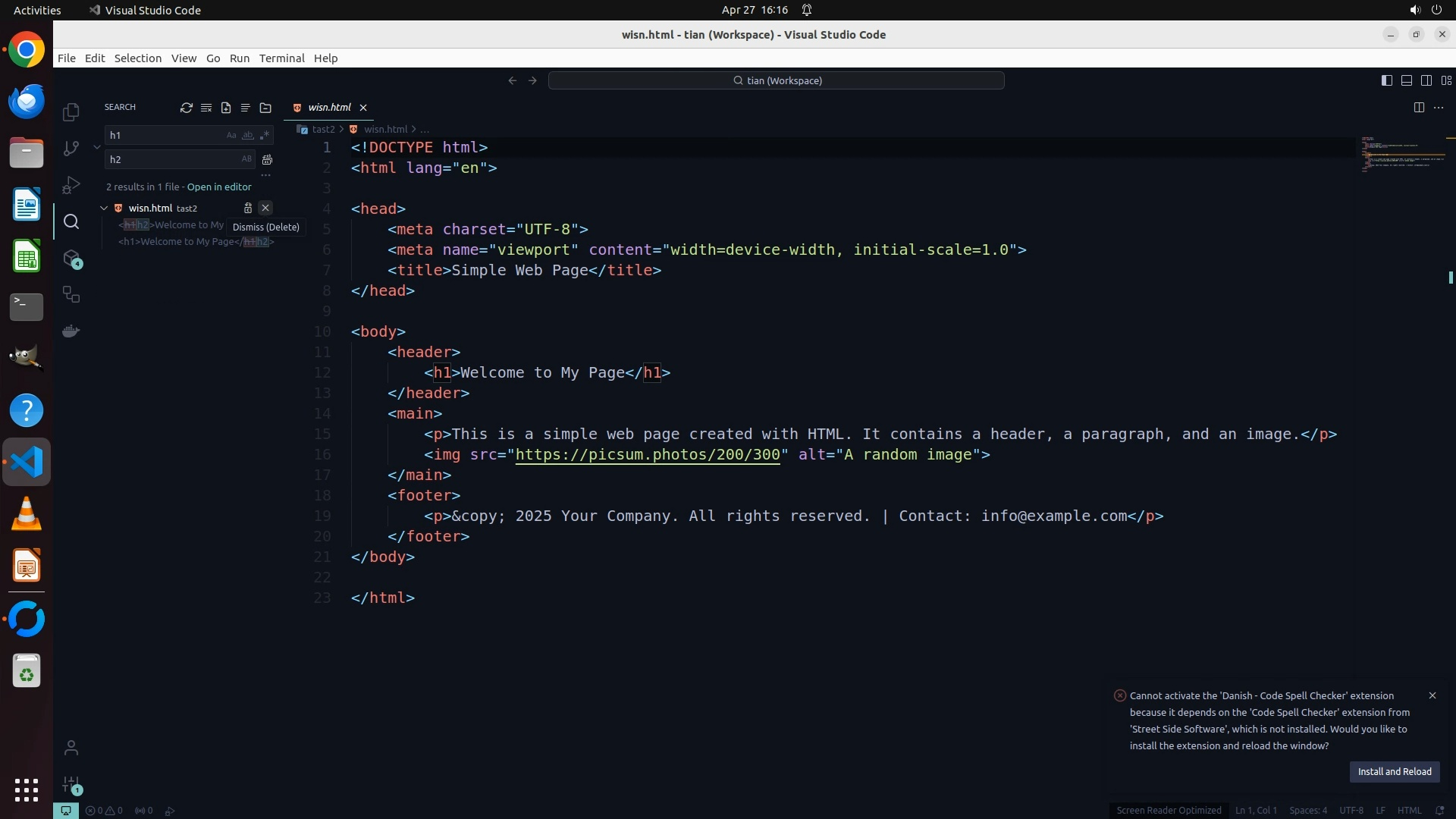
Task: Click Install and Reload button
Action: coord(1394,771)
